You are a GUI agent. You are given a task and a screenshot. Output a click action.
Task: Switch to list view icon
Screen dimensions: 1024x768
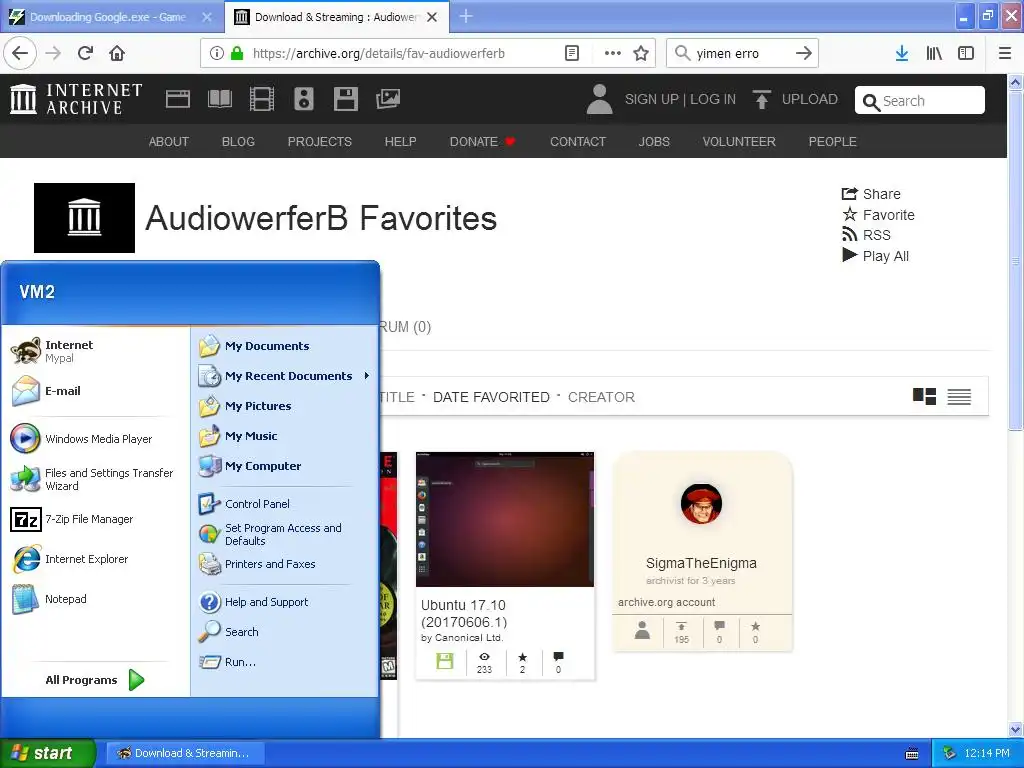tap(959, 396)
